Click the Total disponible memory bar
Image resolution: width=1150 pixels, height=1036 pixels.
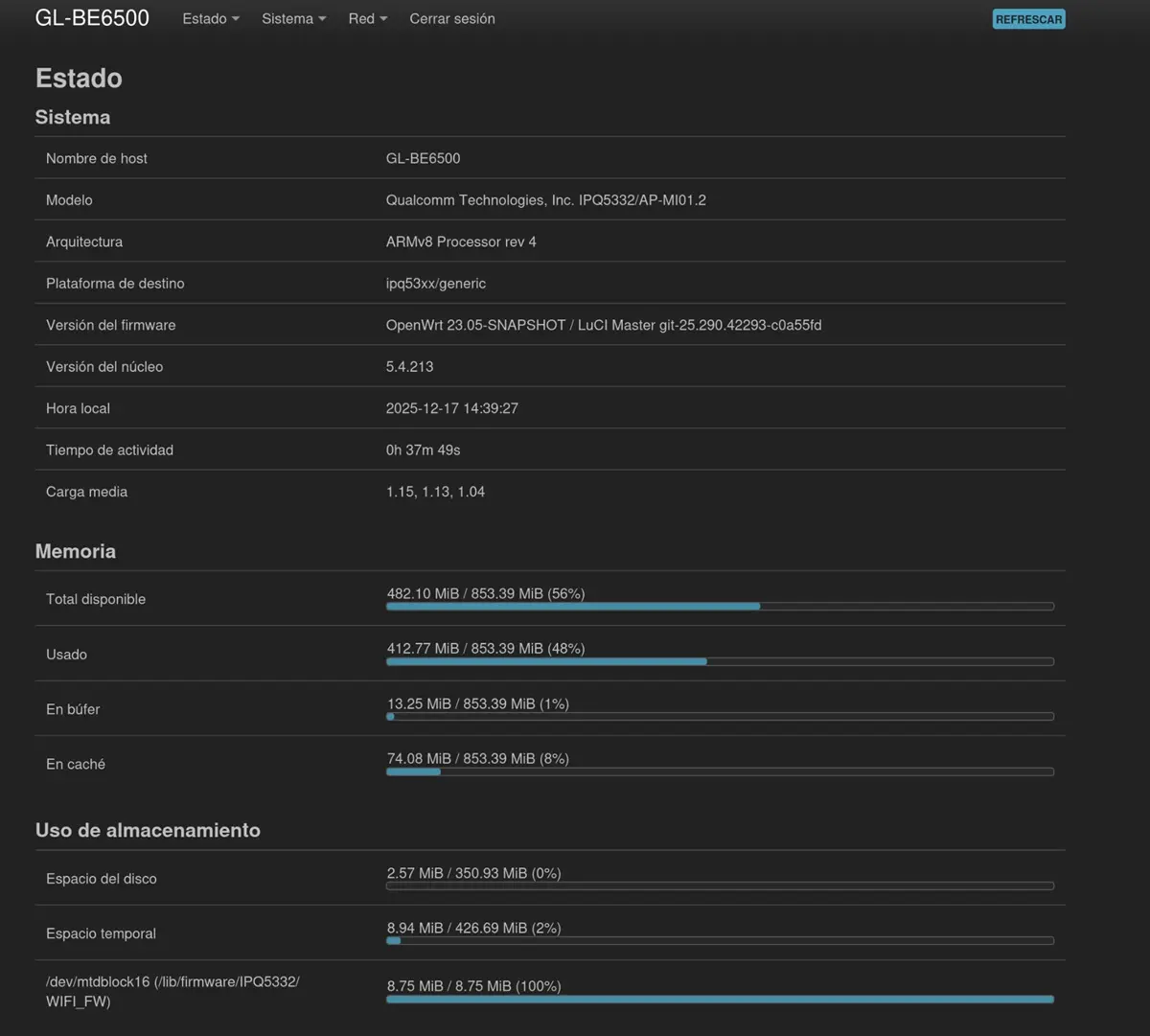(x=719, y=607)
